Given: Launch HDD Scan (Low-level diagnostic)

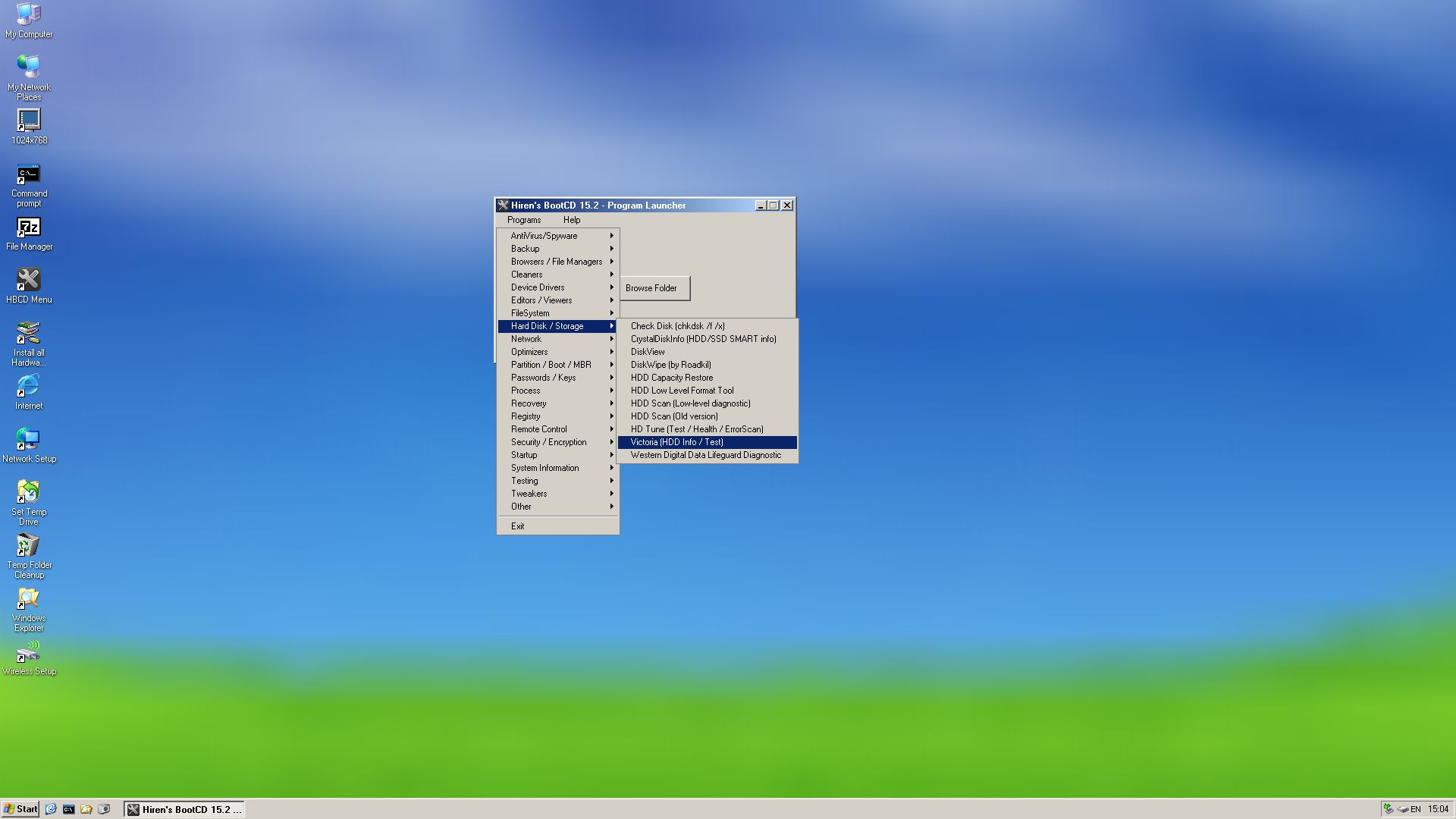Looking at the screenshot, I should pyautogui.click(x=708, y=403).
